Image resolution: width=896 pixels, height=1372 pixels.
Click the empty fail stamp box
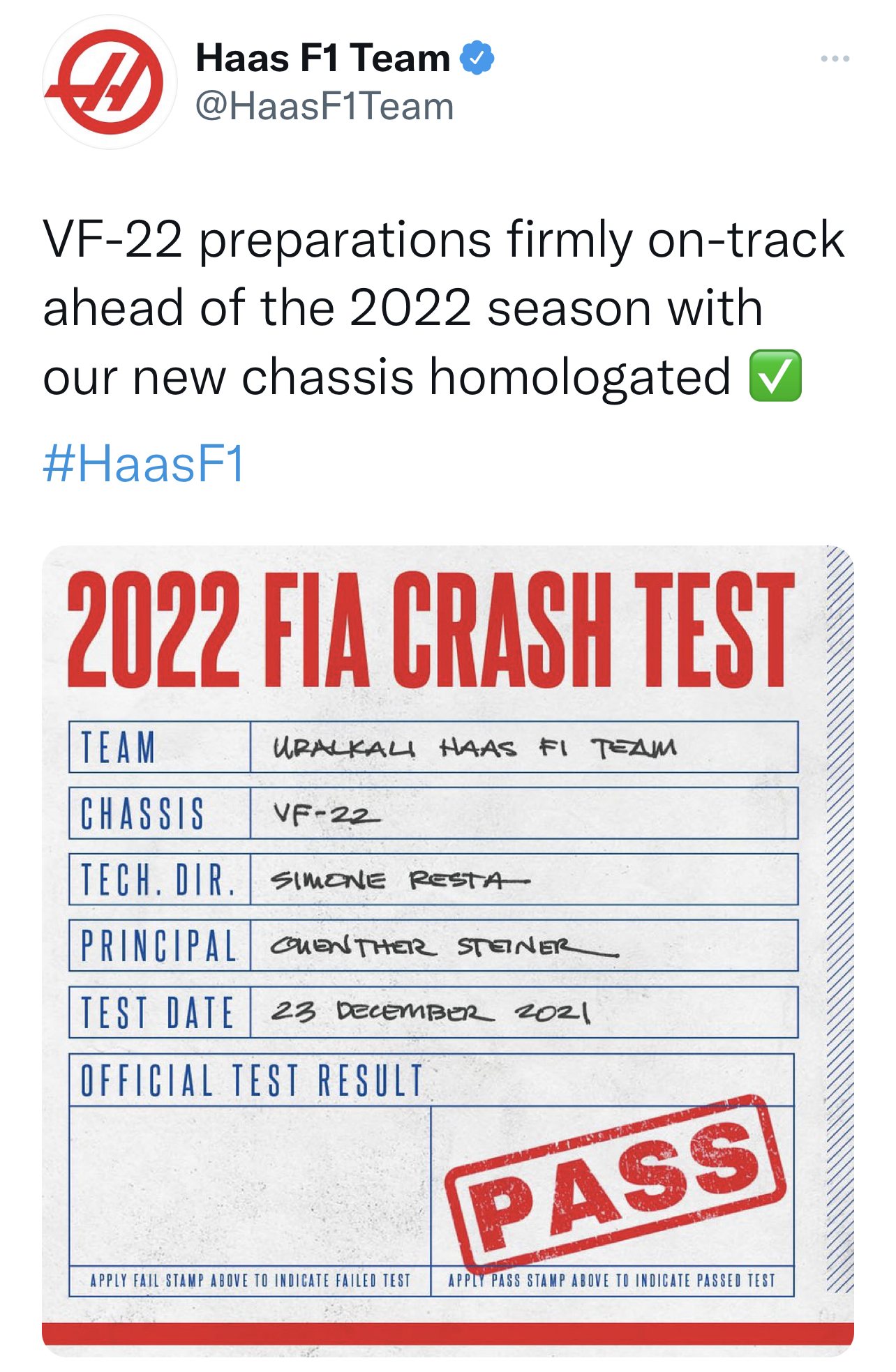click(250, 1185)
